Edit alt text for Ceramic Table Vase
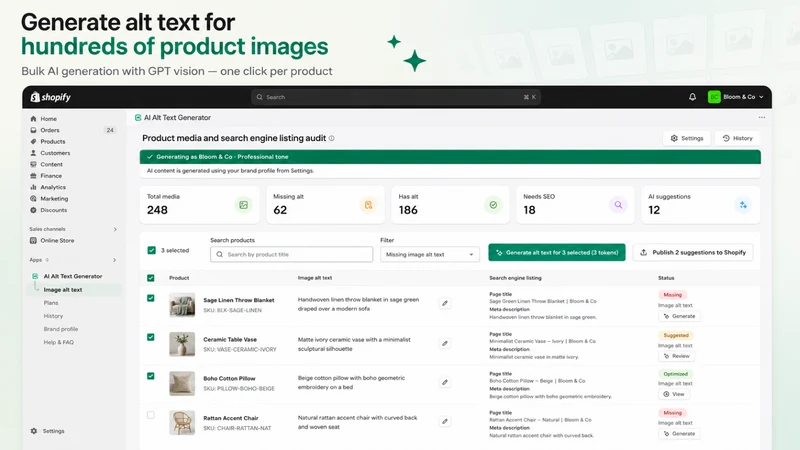 [445, 343]
